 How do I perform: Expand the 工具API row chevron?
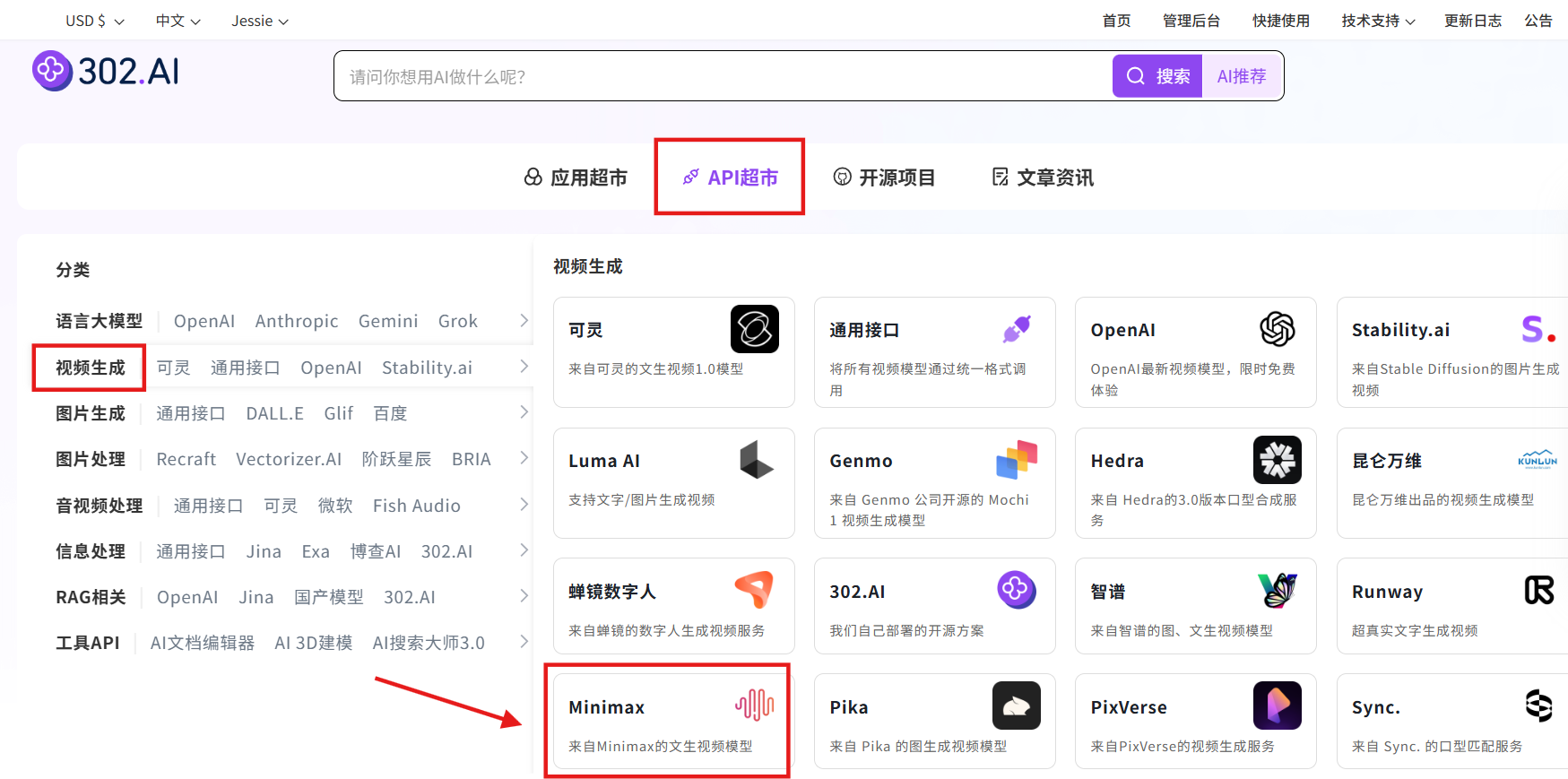click(x=524, y=642)
